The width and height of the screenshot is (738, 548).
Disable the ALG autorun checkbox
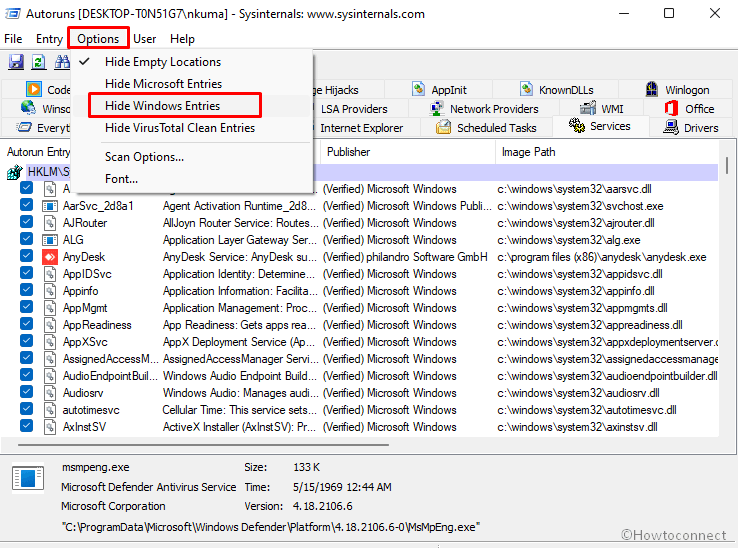[26, 239]
